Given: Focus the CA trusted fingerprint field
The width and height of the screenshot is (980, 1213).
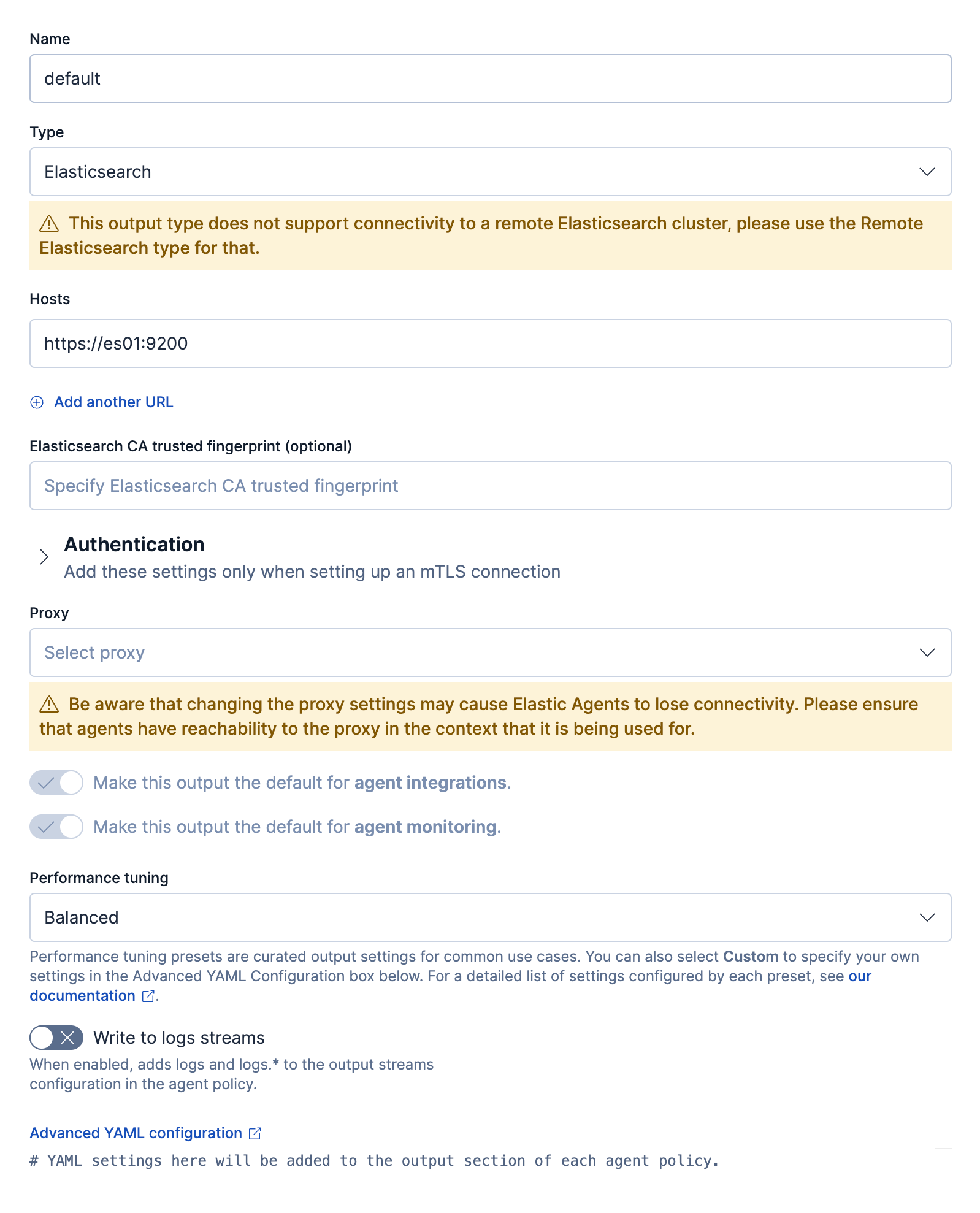Looking at the screenshot, I should pyautogui.click(x=490, y=486).
